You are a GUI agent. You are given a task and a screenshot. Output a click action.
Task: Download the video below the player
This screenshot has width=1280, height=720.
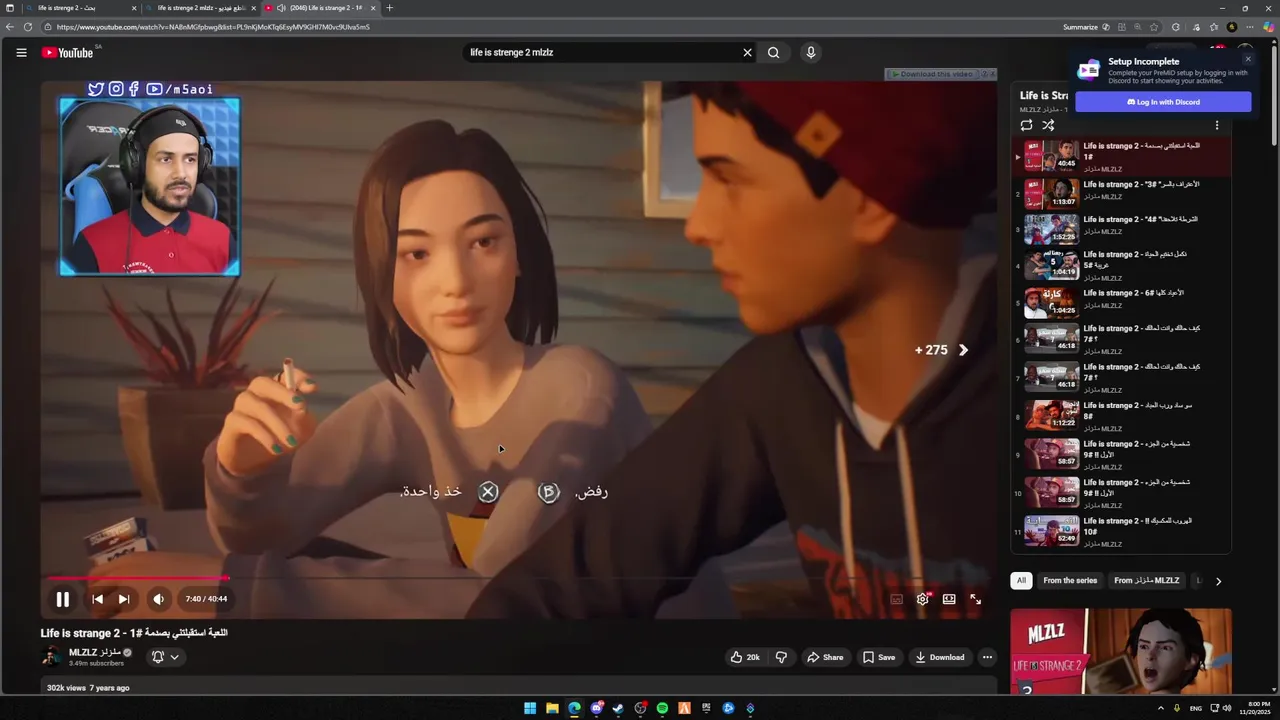point(940,657)
